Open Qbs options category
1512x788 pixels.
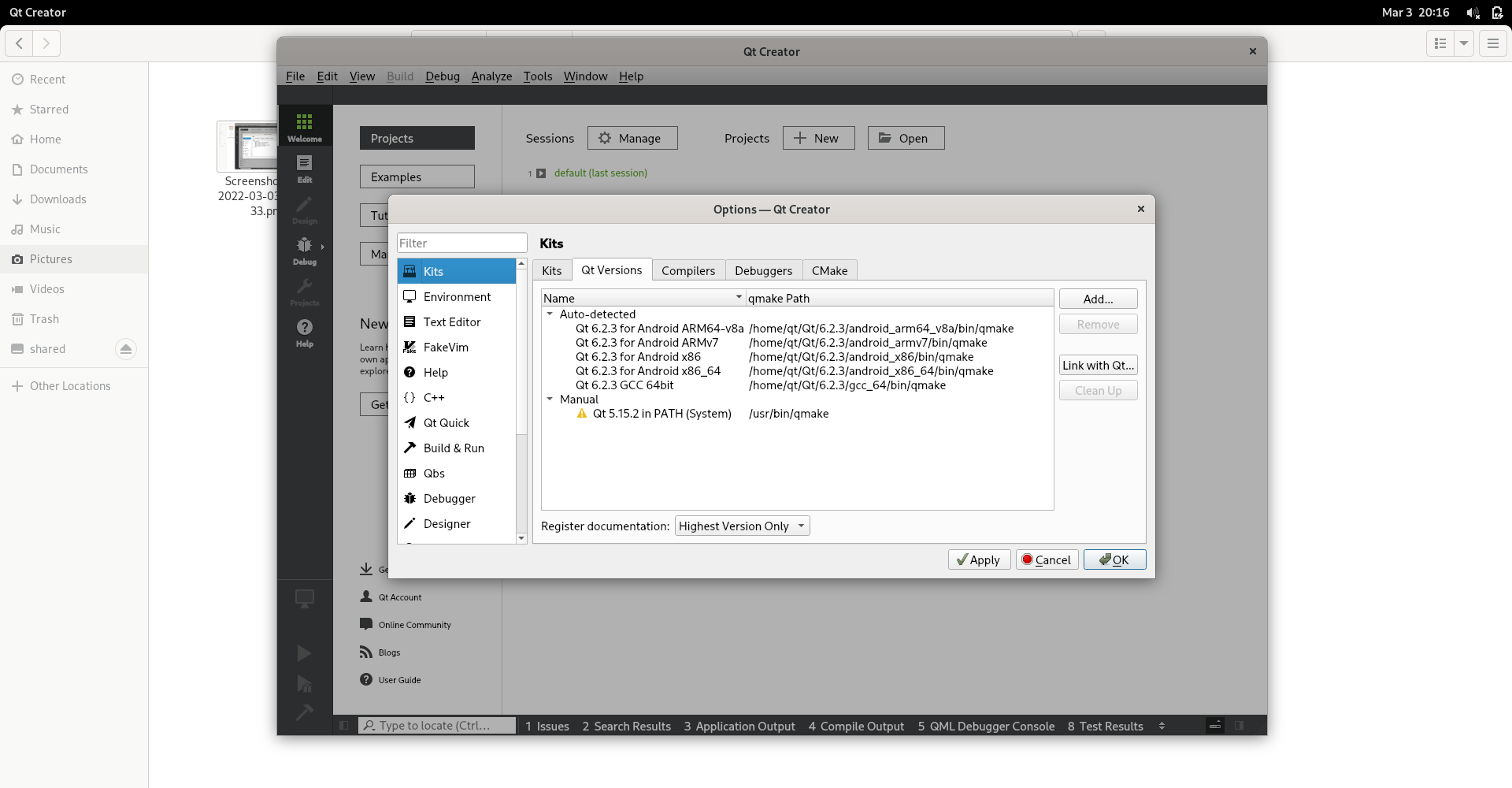coord(457,473)
